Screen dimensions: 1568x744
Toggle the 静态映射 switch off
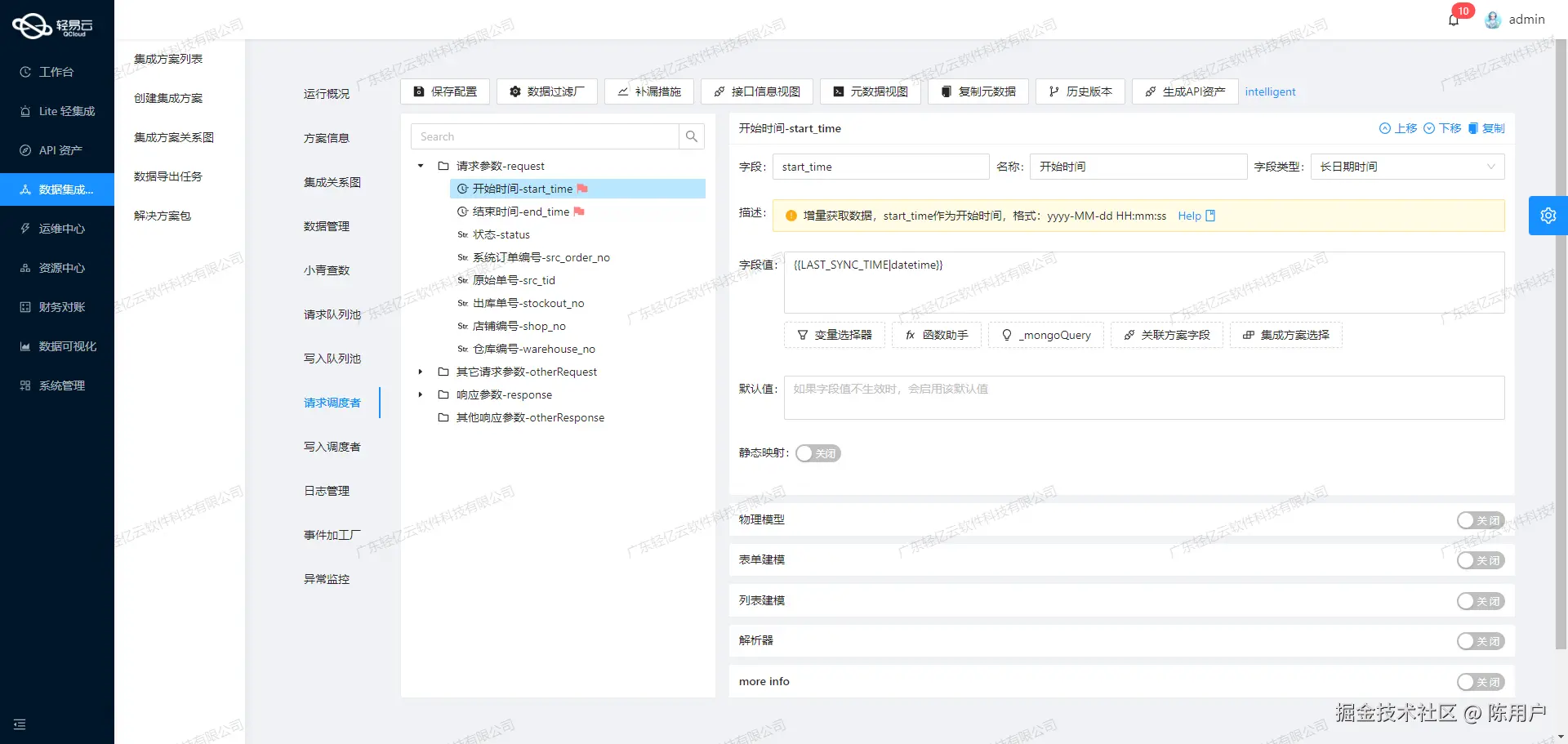click(817, 453)
